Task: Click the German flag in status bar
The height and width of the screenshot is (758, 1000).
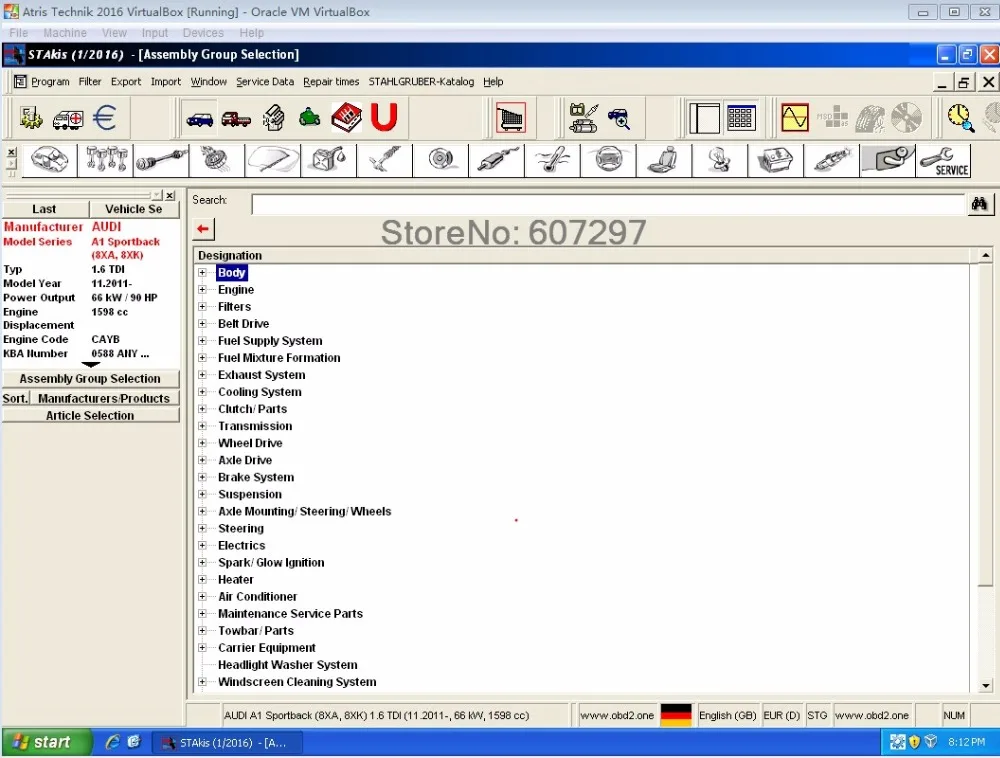Action: 676,715
